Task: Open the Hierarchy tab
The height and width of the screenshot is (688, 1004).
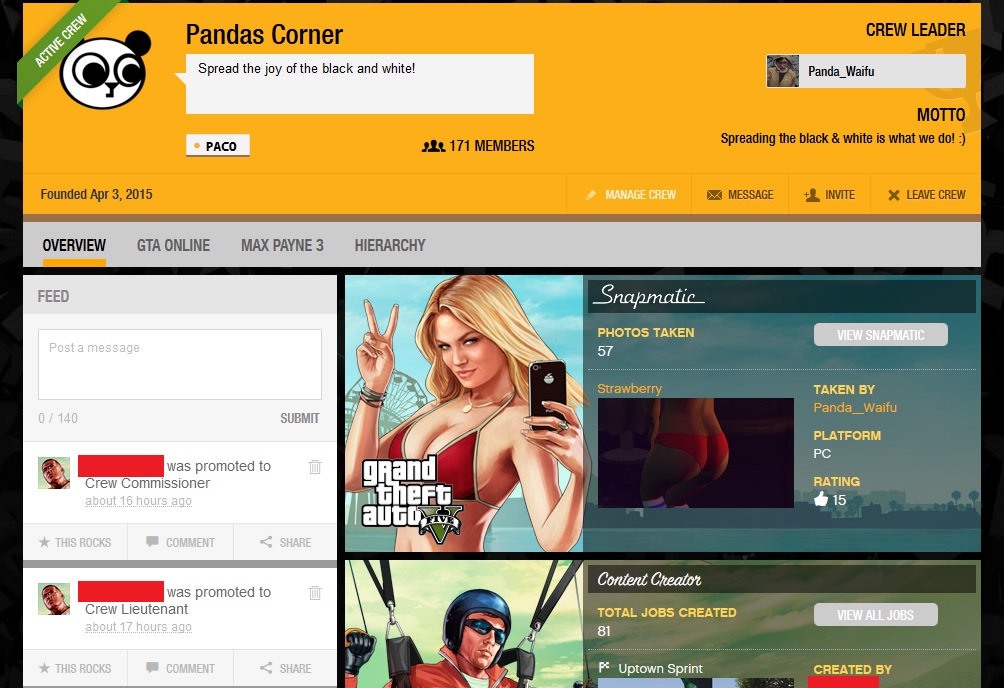Action: (x=390, y=245)
